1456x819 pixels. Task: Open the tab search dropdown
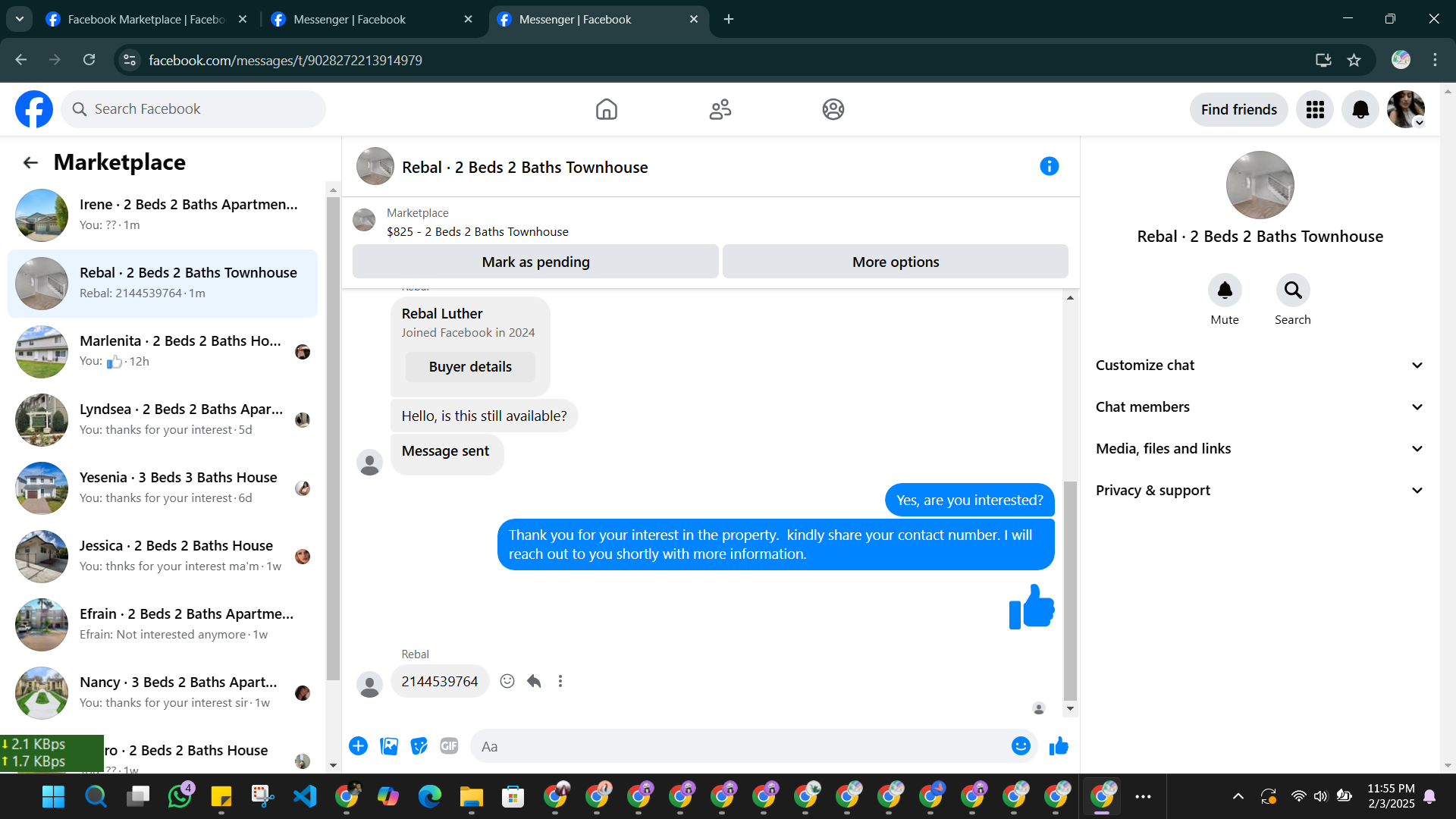point(19,19)
